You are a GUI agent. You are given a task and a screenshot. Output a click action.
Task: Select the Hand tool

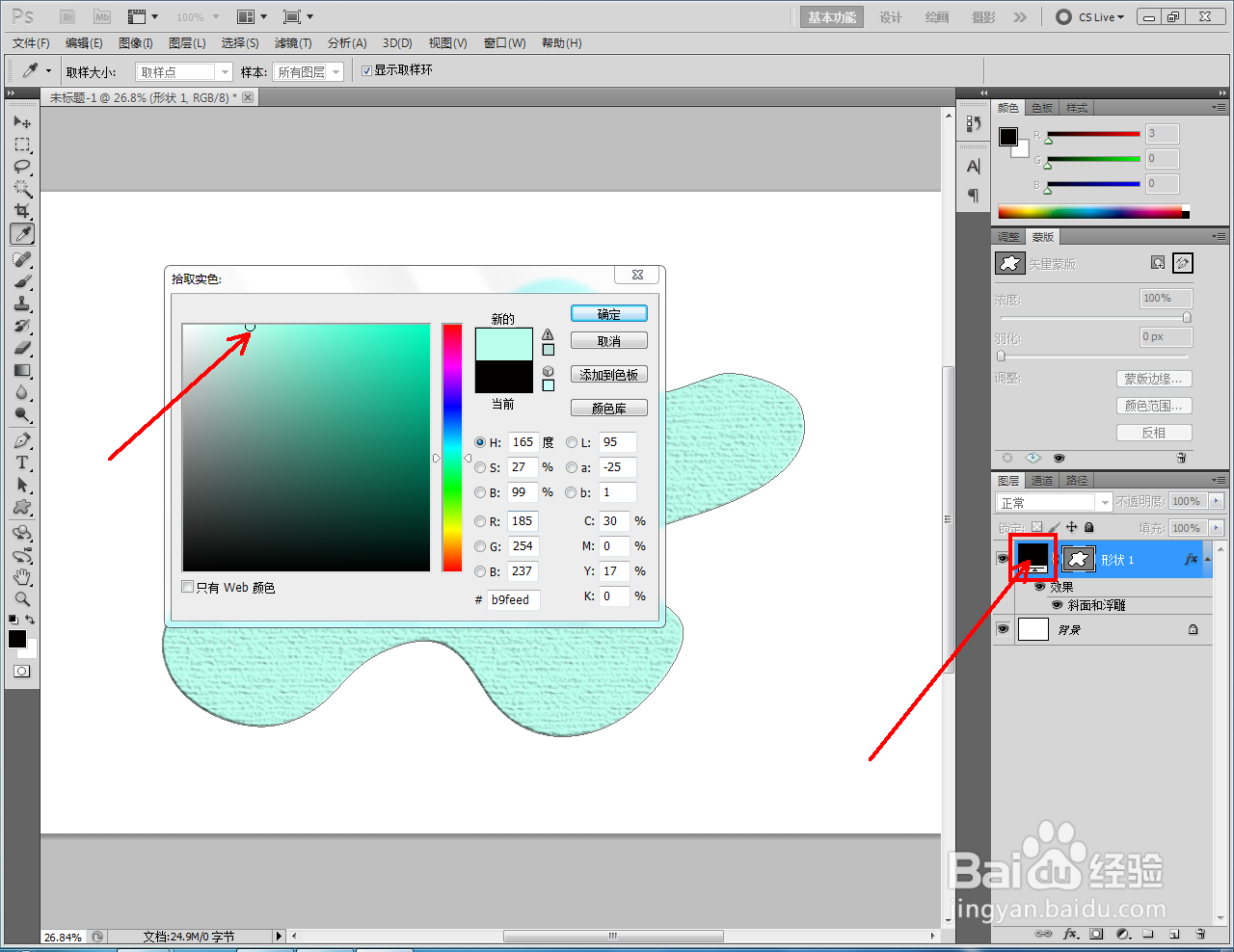22,577
